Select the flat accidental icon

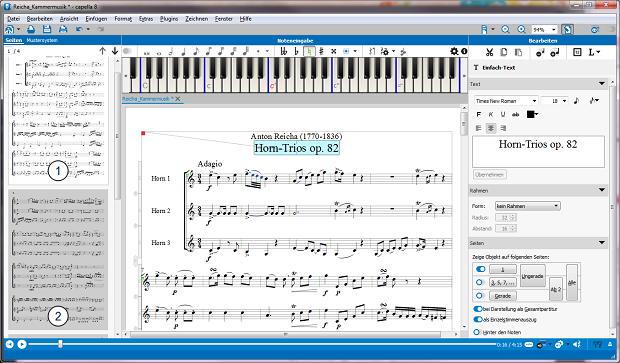pos(297,51)
